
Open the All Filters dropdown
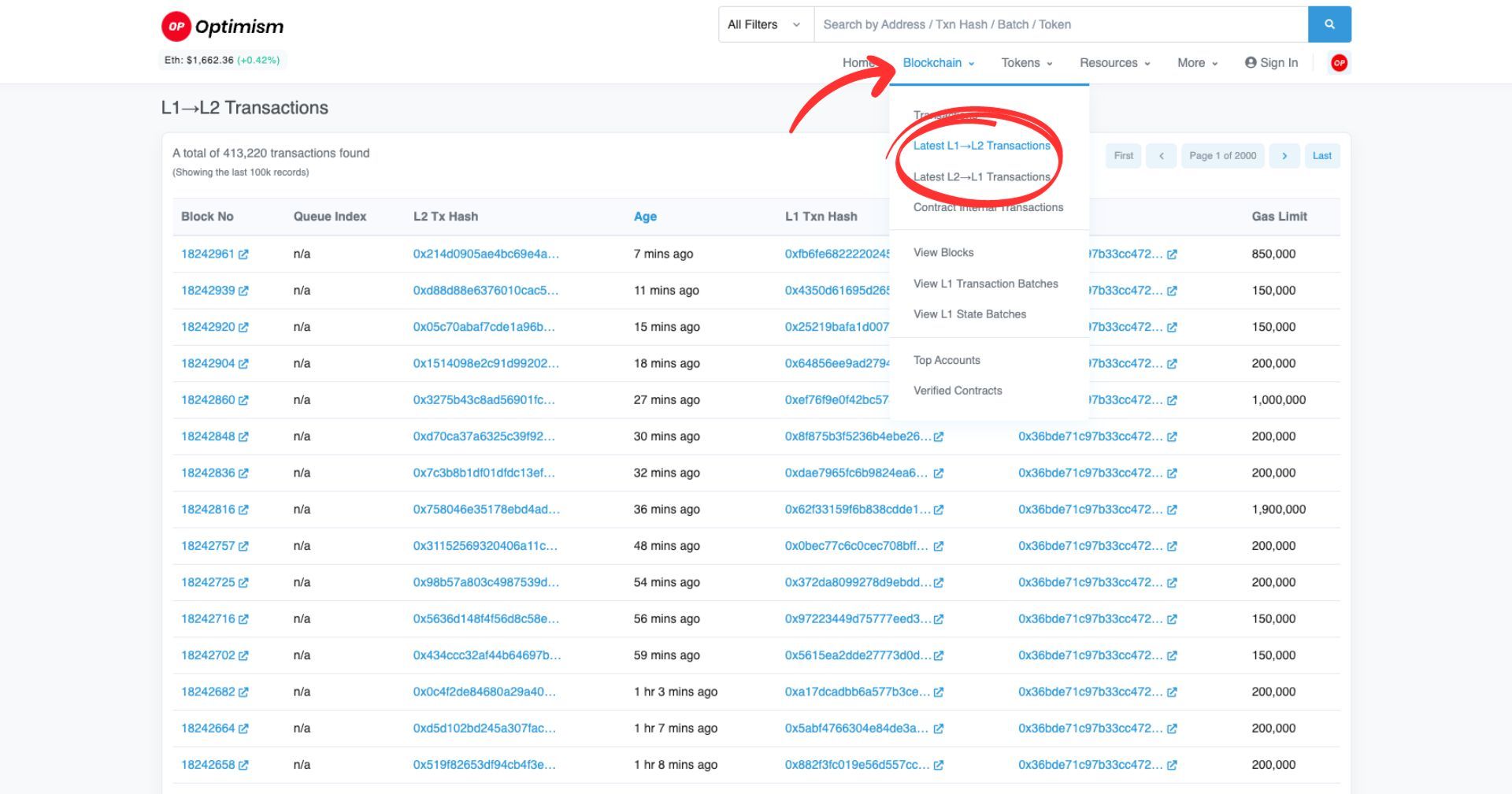click(765, 24)
